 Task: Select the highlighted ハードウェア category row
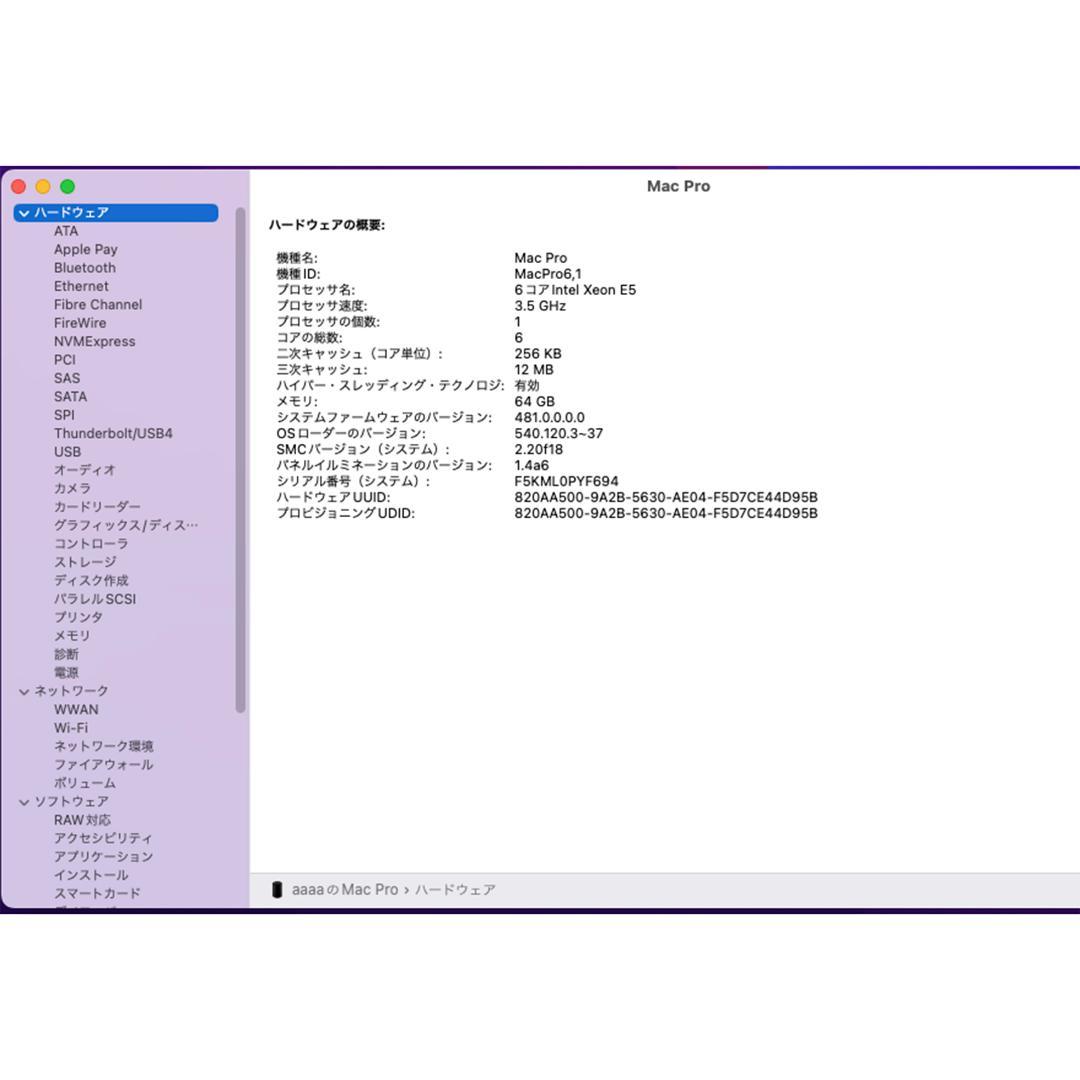click(116, 213)
